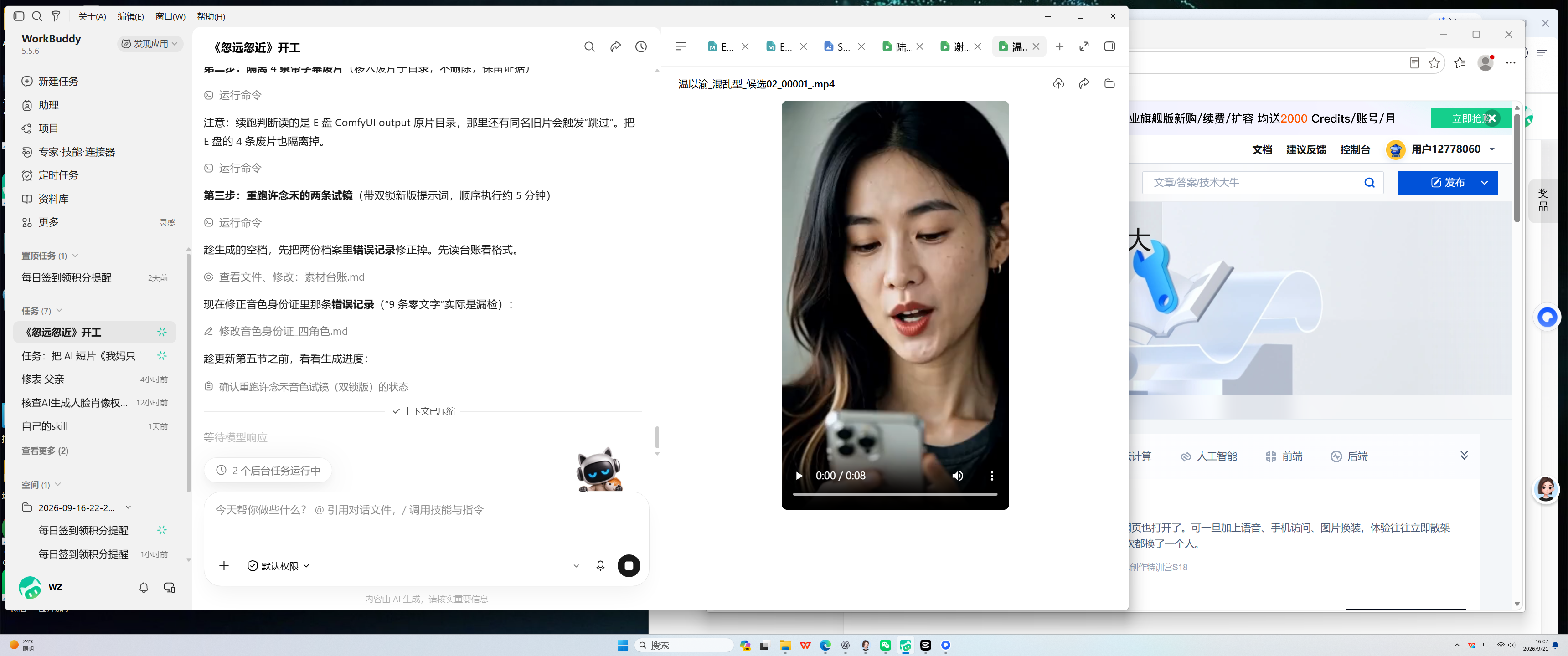This screenshot has width=1568, height=656.
Task: Collapse the 置顶任务 (1) section
Action: 75,256
